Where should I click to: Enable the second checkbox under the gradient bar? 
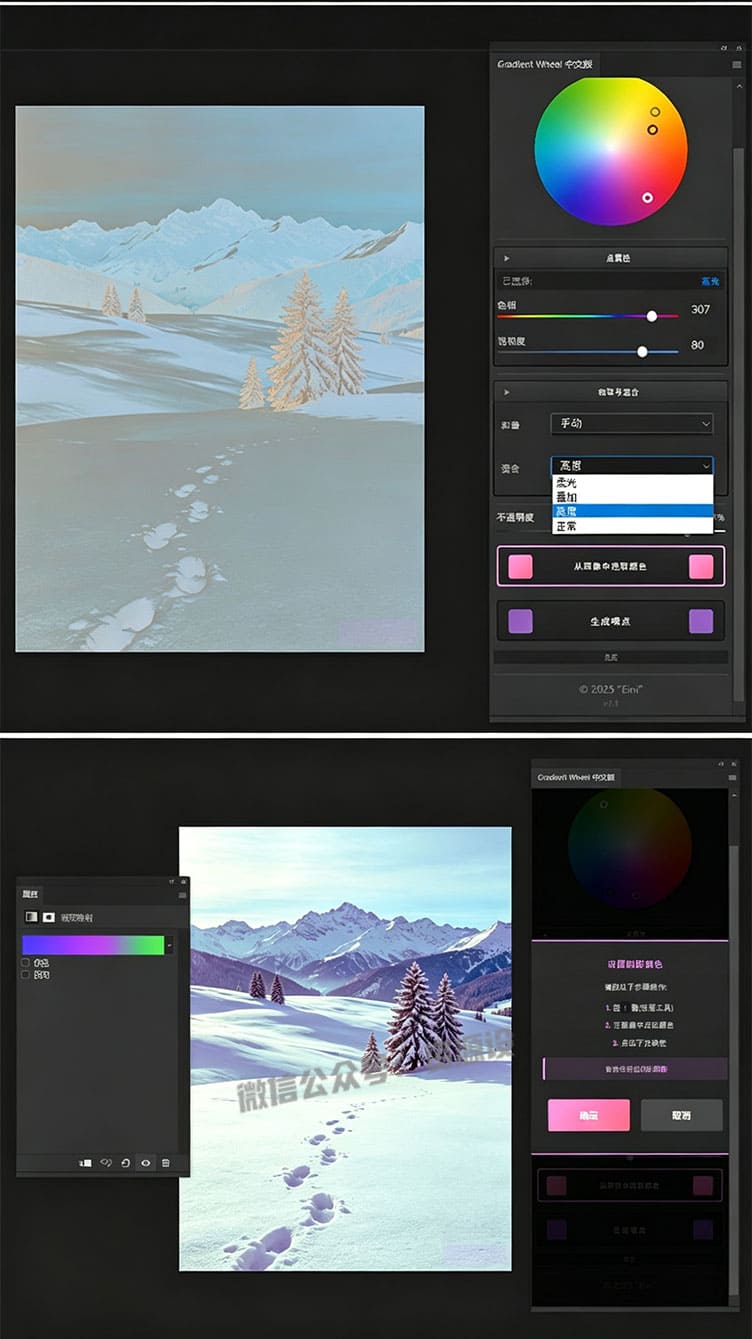coord(26,973)
